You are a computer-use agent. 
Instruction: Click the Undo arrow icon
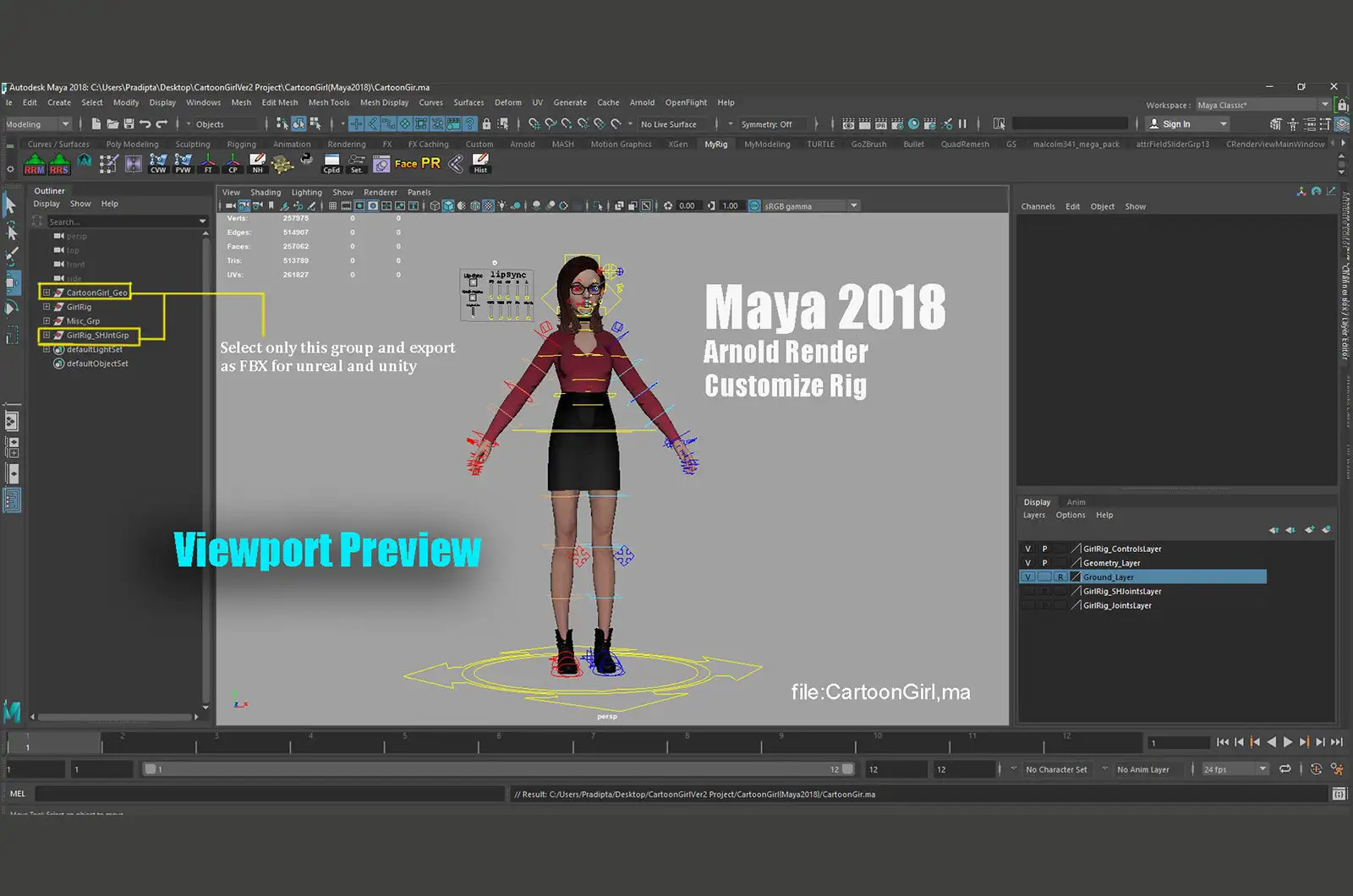point(145,124)
